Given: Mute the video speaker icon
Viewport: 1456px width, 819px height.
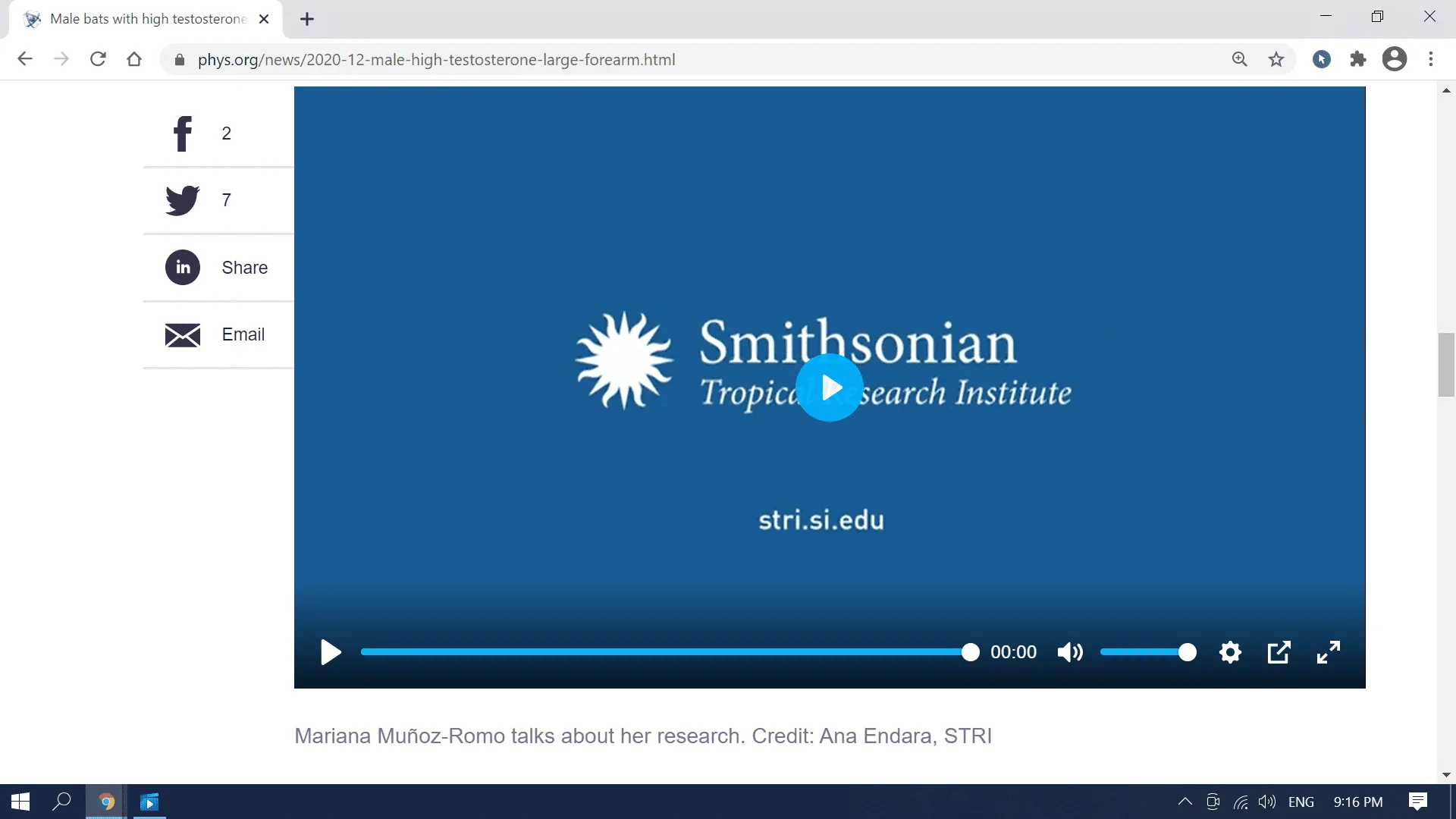Looking at the screenshot, I should tap(1070, 652).
